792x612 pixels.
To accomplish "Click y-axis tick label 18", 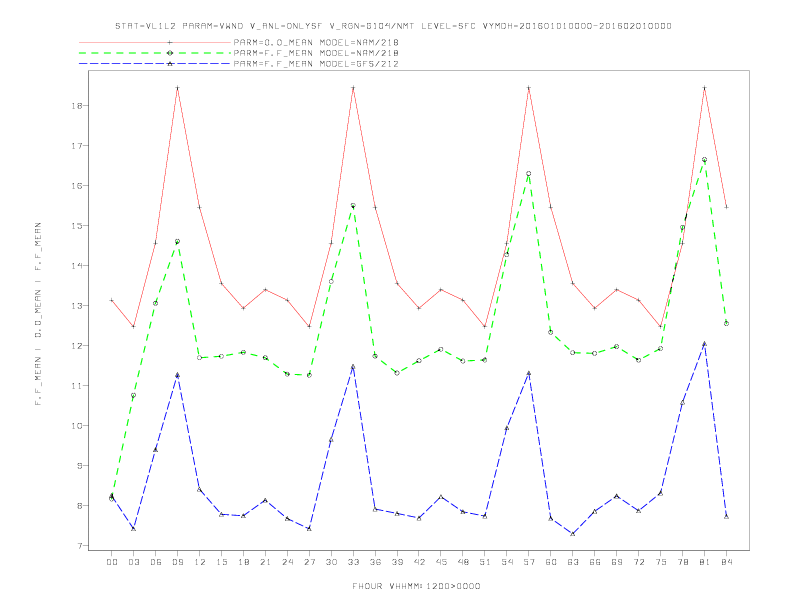I will [x=77, y=106].
